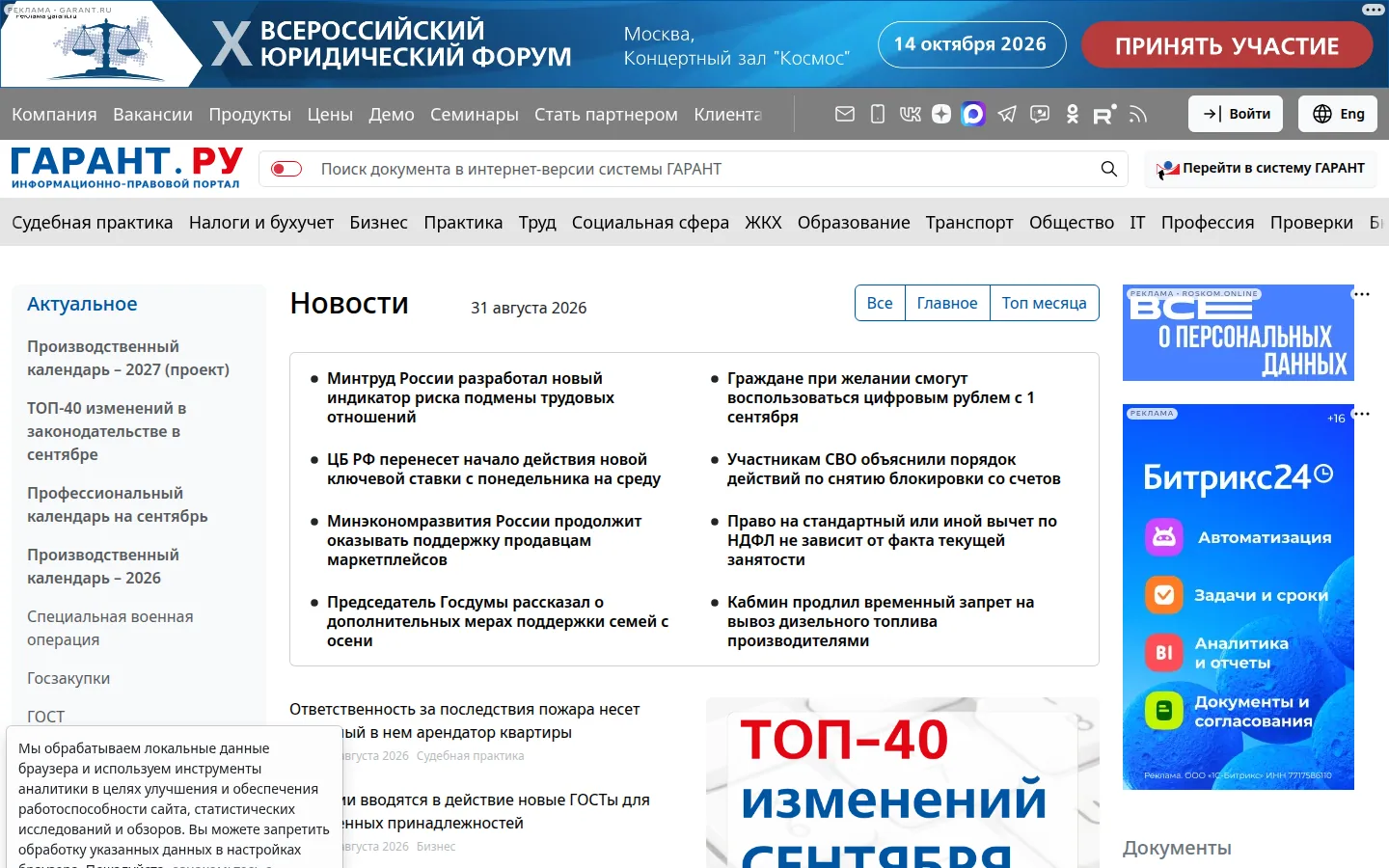Open Производственный календарь – 2027 (проект) link
The height and width of the screenshot is (868, 1389).
[x=128, y=358]
